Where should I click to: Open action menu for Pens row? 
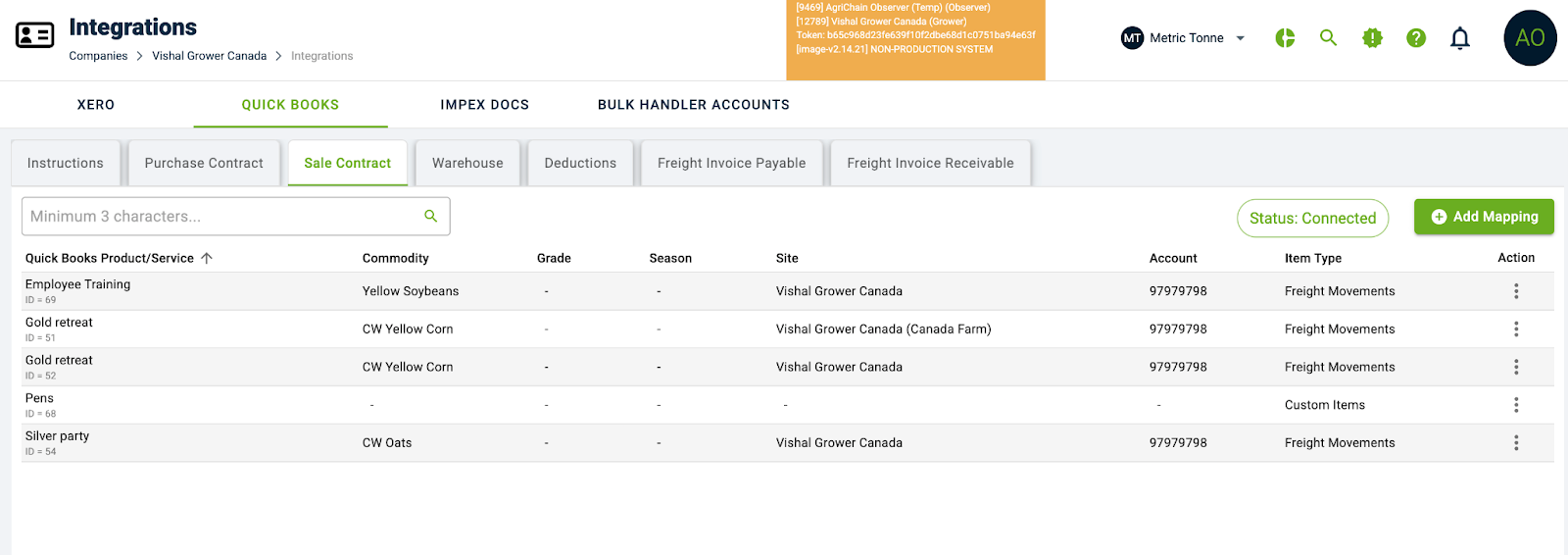(x=1516, y=405)
